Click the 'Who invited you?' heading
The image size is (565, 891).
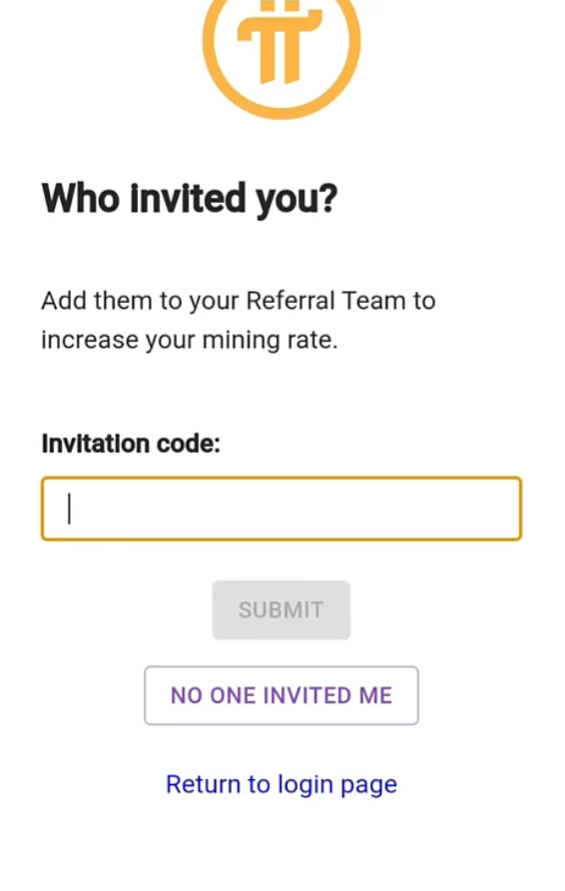click(190, 199)
